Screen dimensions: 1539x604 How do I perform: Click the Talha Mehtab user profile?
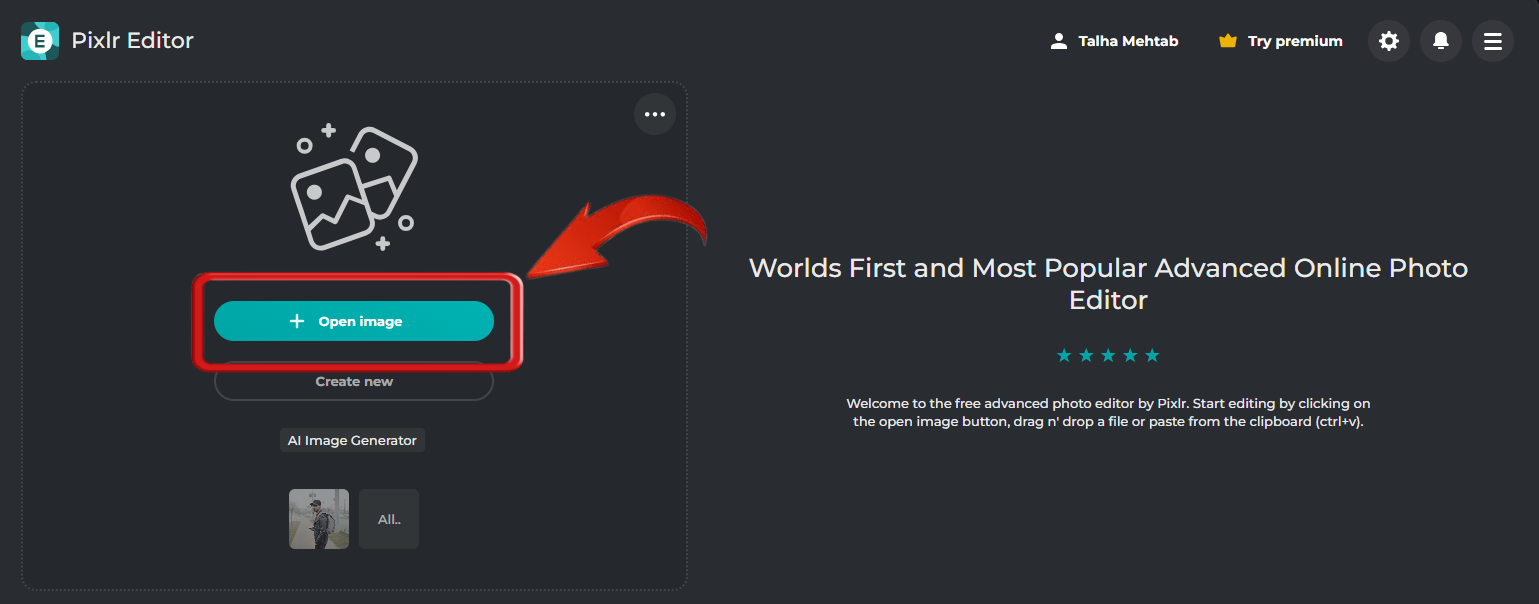click(1114, 41)
